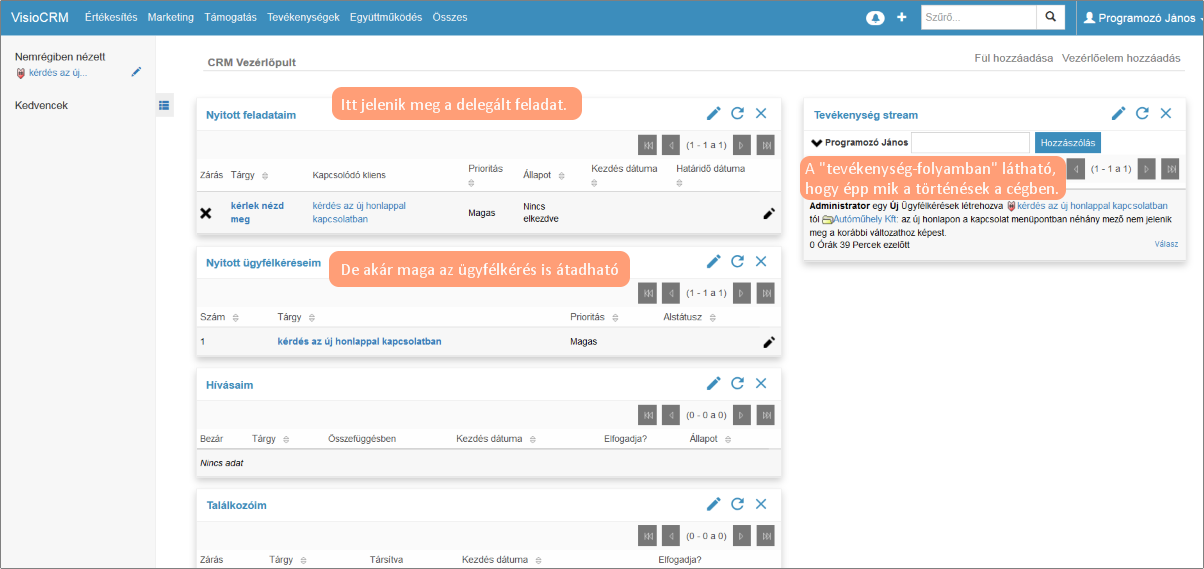Expand the Programozó János stream chevron
1204x569 pixels.
coord(816,143)
